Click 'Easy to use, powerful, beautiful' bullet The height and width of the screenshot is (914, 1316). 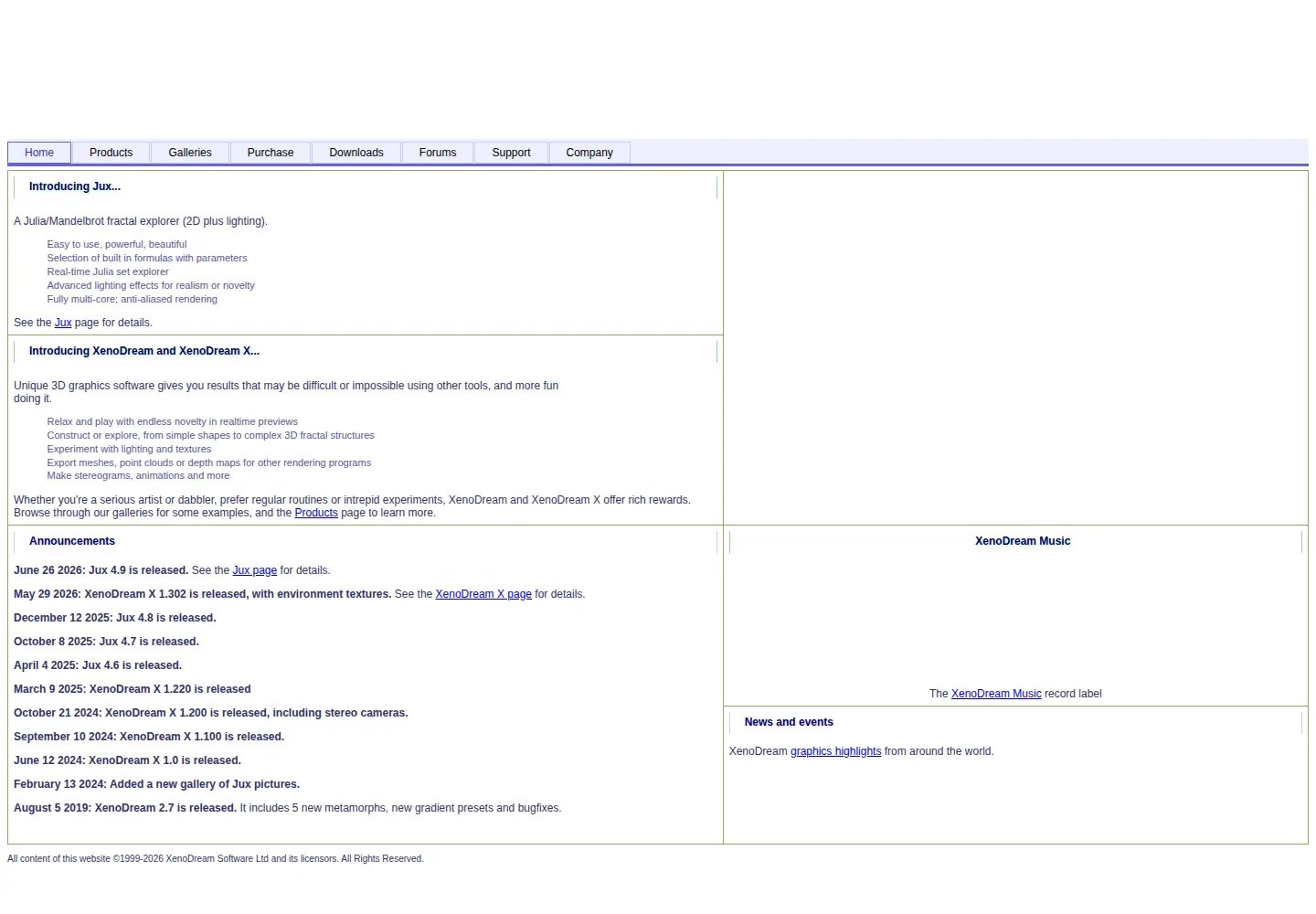pyautogui.click(x=117, y=244)
